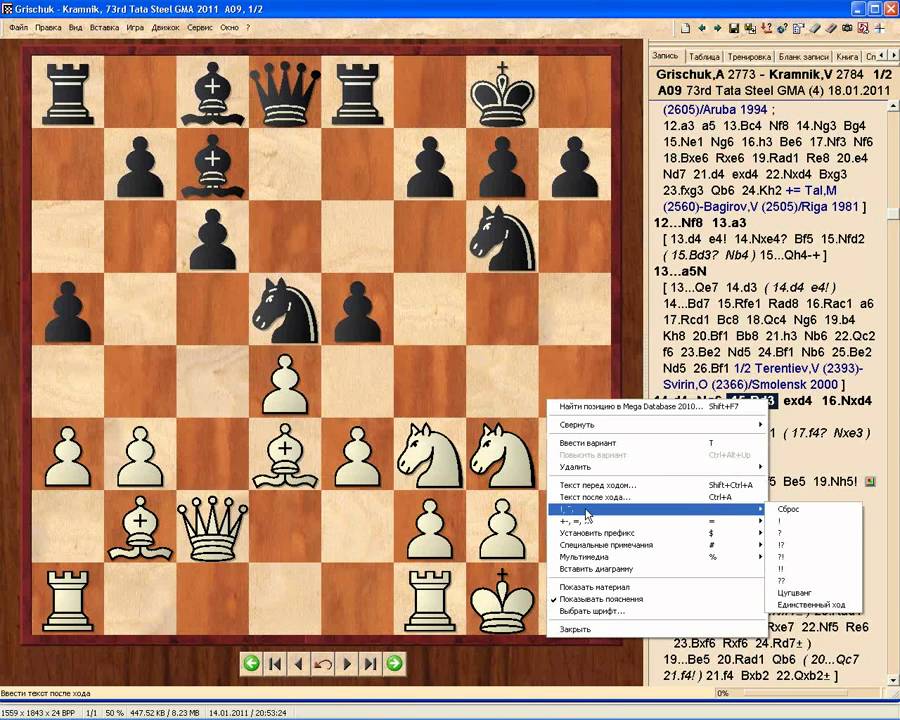900x720 pixels.
Task: Toggle the checked Показывать пояснения option
Action: (601, 599)
